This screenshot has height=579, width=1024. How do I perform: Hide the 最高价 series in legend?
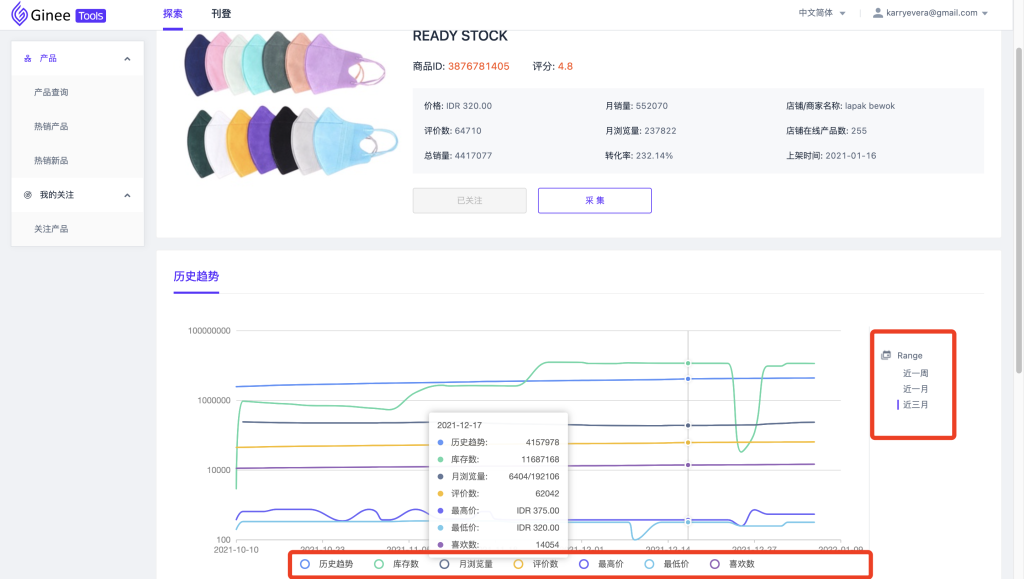(x=584, y=564)
